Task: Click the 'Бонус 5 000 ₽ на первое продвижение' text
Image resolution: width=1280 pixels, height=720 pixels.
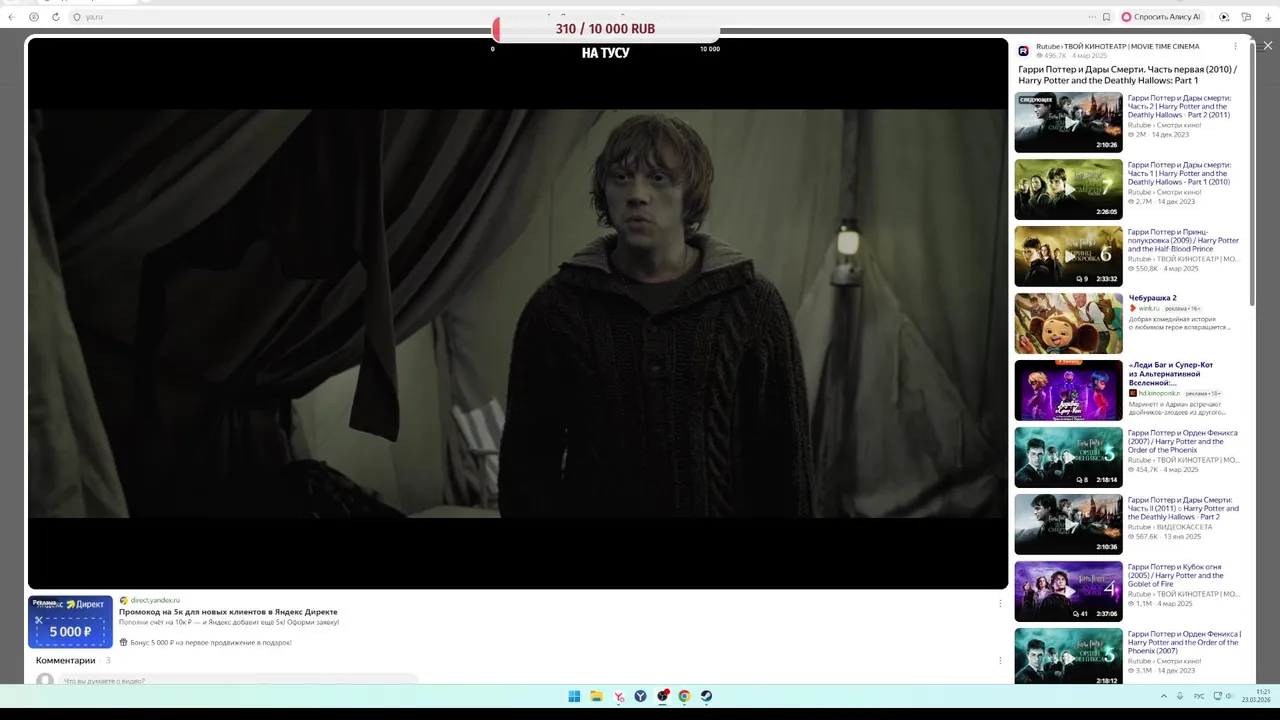Action: (x=209, y=642)
